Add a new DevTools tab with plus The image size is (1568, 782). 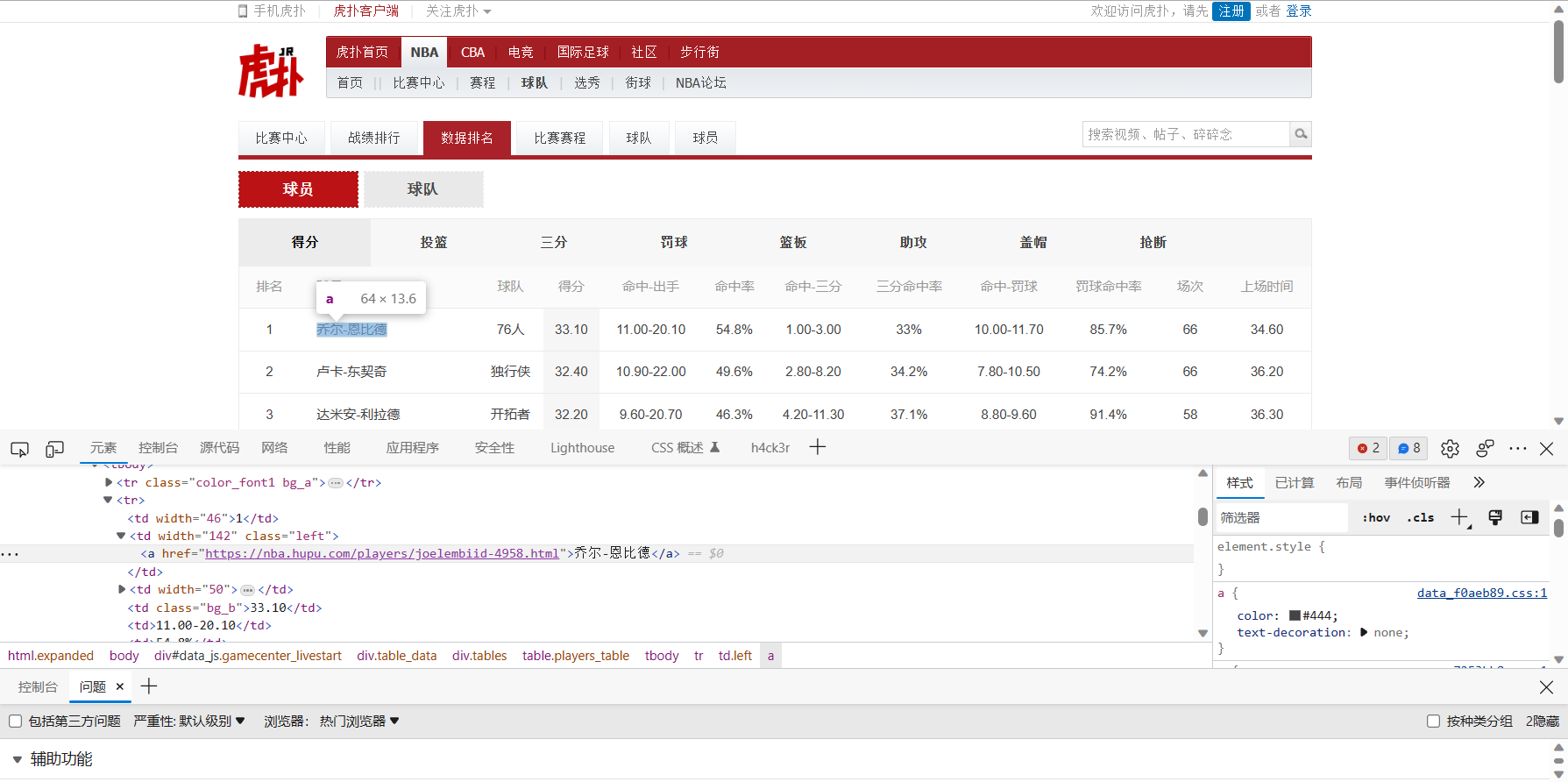(818, 447)
